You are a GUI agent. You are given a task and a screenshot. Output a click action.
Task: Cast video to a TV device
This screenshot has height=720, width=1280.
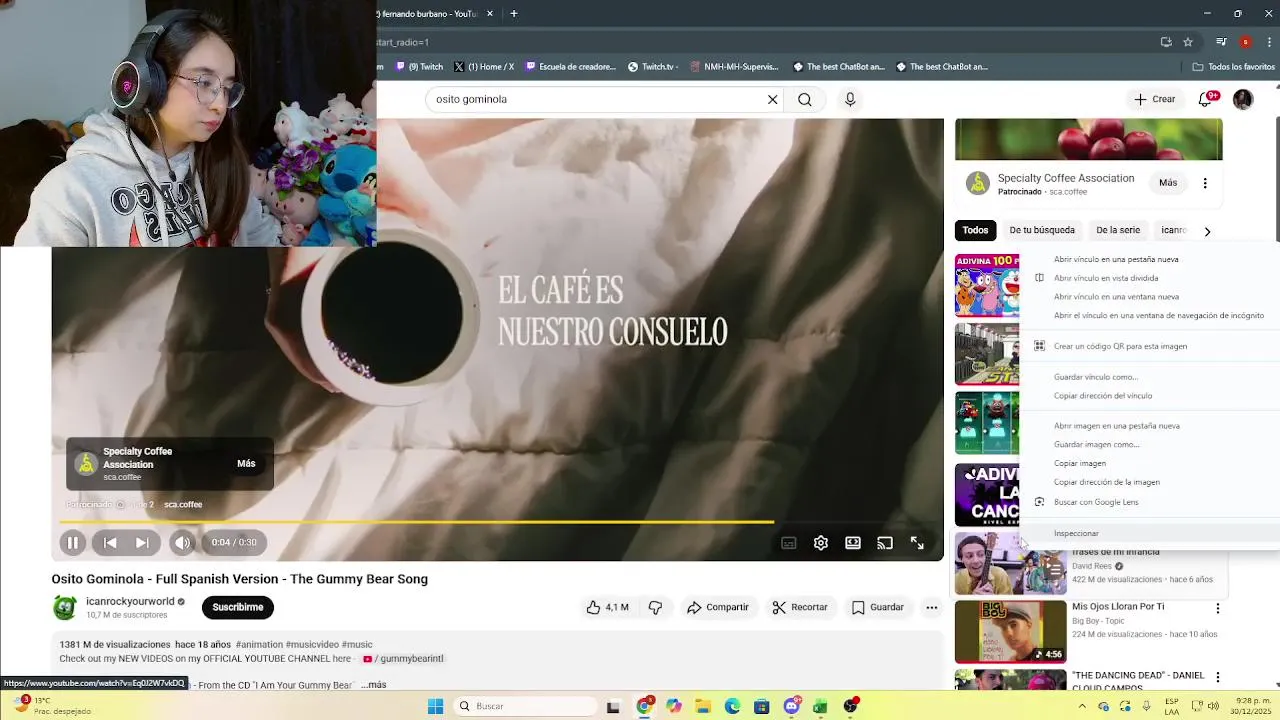(x=884, y=542)
